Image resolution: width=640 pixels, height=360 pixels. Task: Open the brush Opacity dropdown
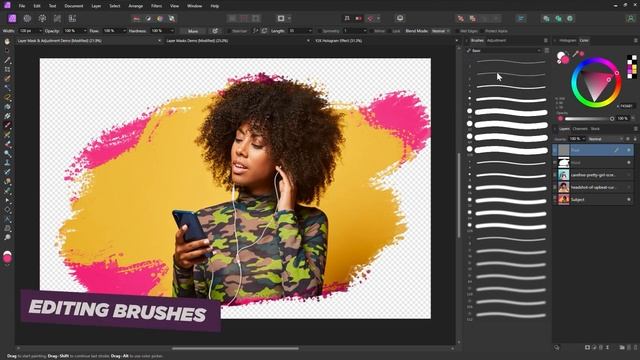(x=85, y=31)
